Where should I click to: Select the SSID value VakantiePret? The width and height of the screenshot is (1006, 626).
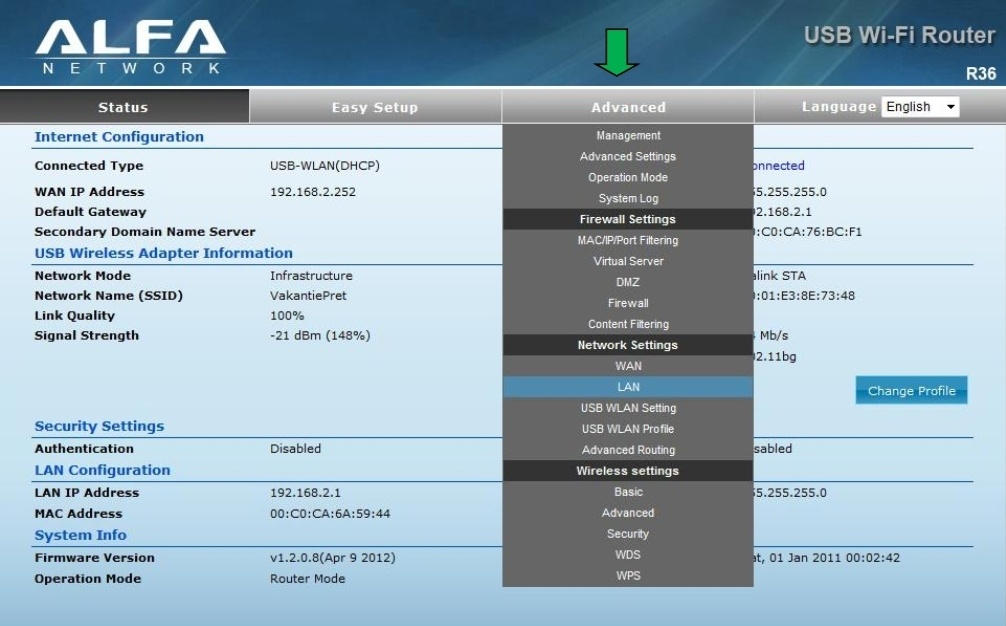[308, 296]
